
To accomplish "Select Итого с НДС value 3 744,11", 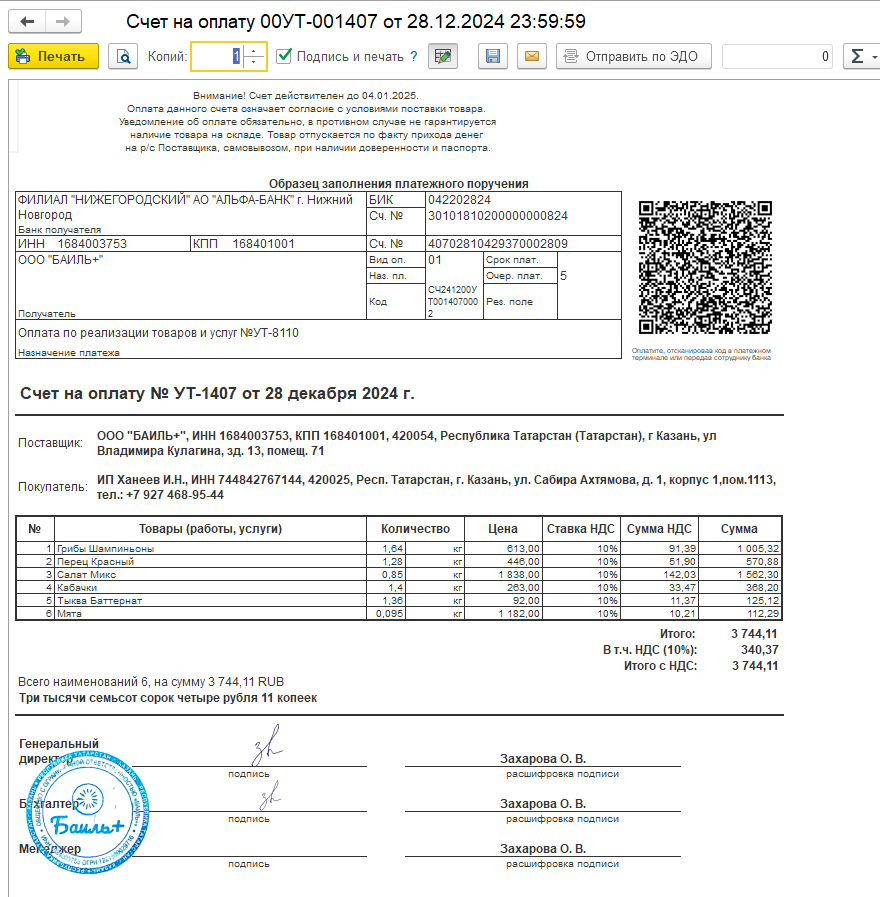I will pyautogui.click(x=755, y=666).
